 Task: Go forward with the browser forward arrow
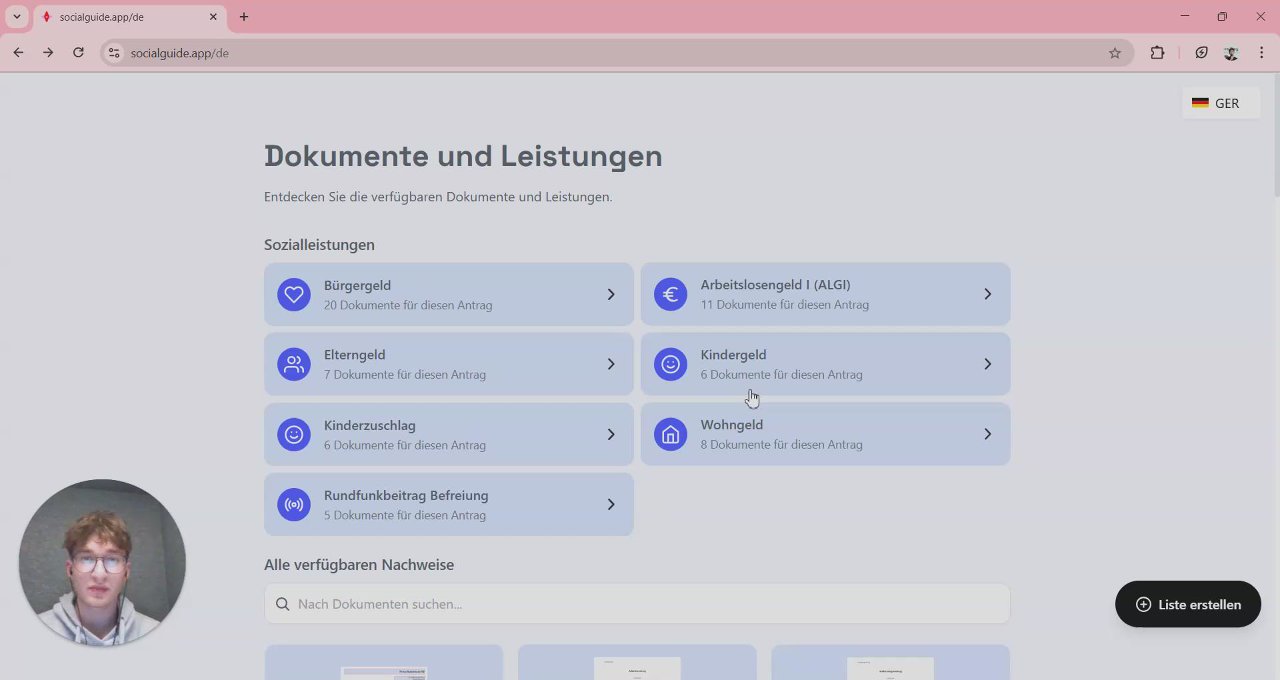pyautogui.click(x=48, y=53)
